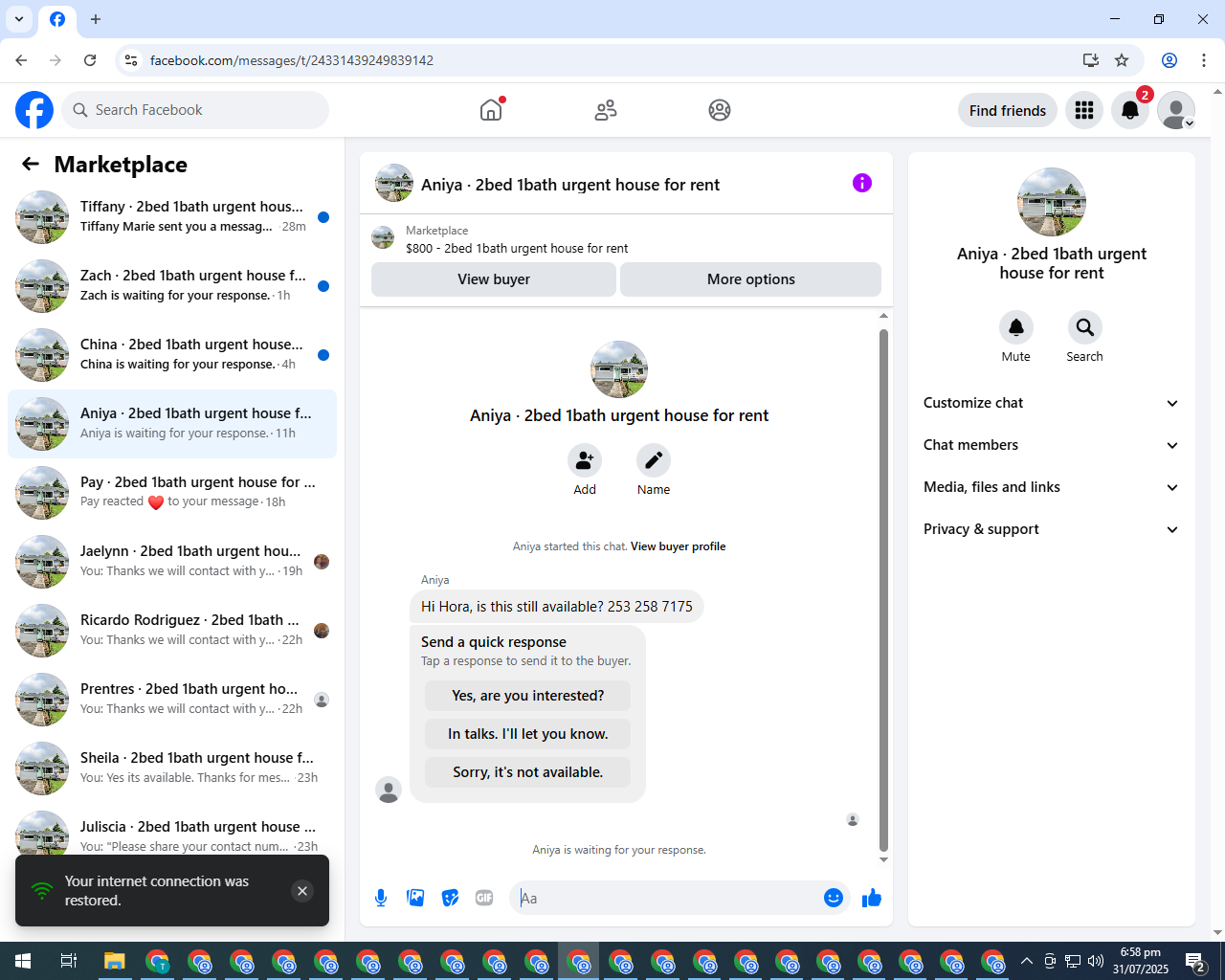Open Pay's conversation
Image resolution: width=1225 pixels, height=980 pixels.
(172, 493)
